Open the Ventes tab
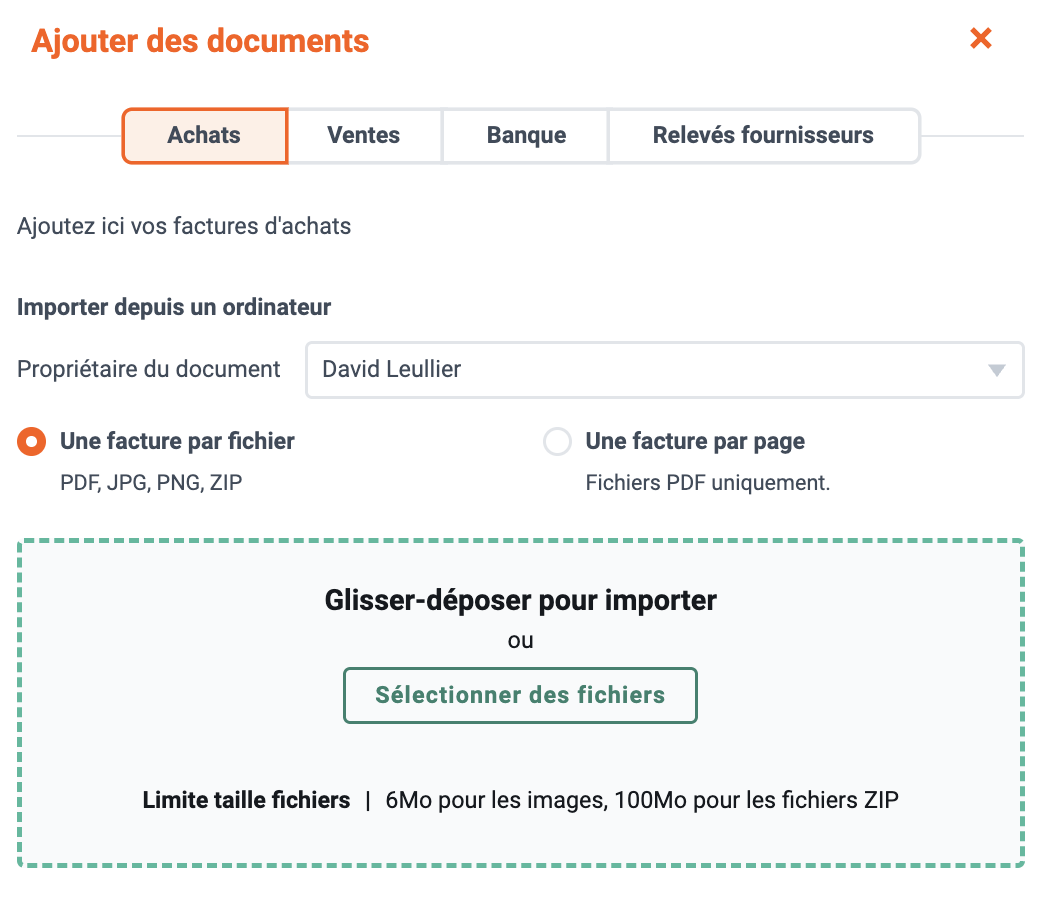The image size is (1048, 898). tap(364, 136)
